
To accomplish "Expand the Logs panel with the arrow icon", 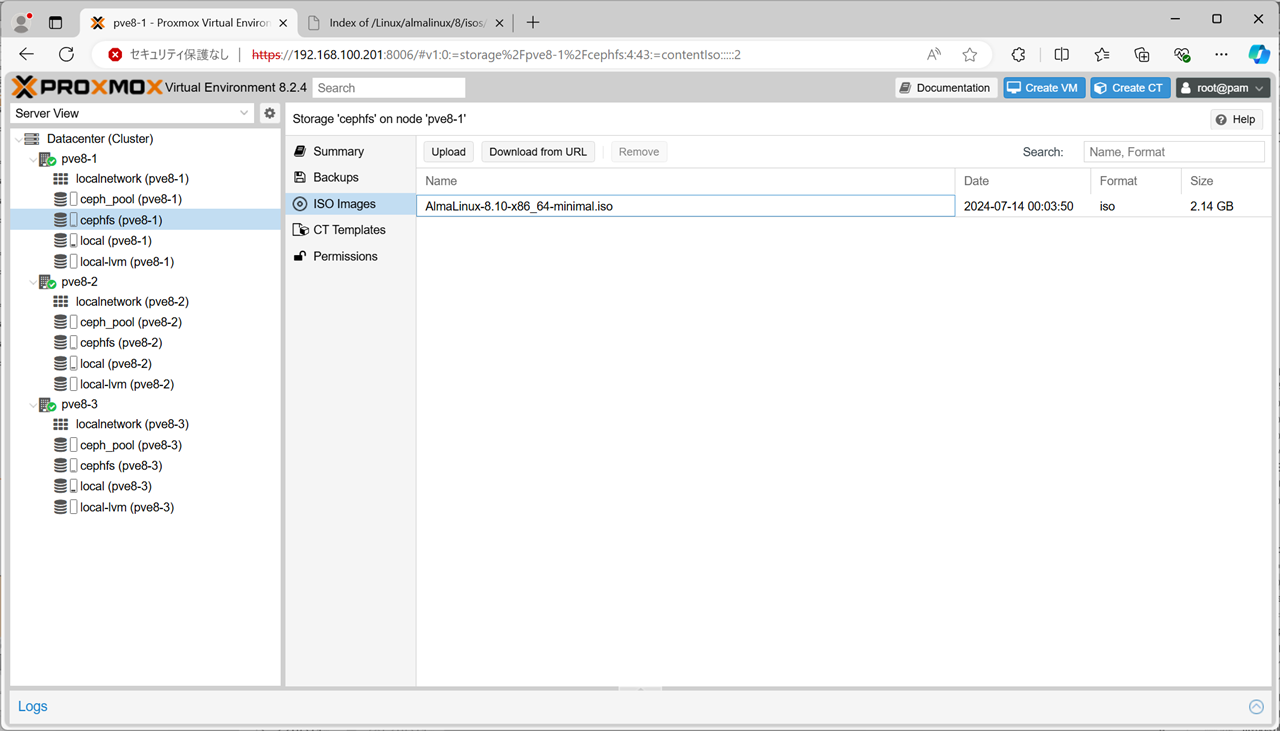I will [x=1256, y=707].
